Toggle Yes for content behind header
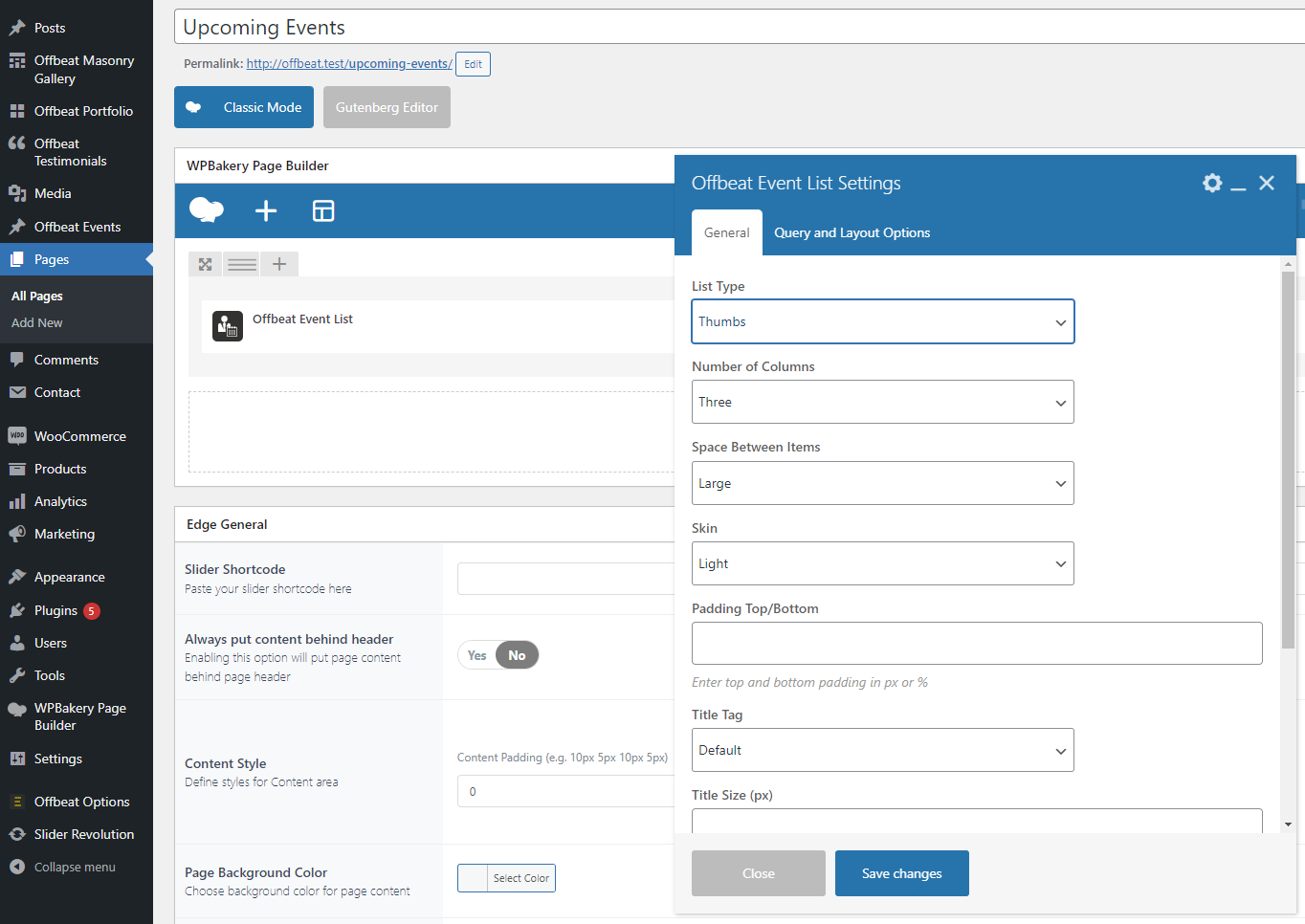1305x924 pixels. (x=477, y=655)
